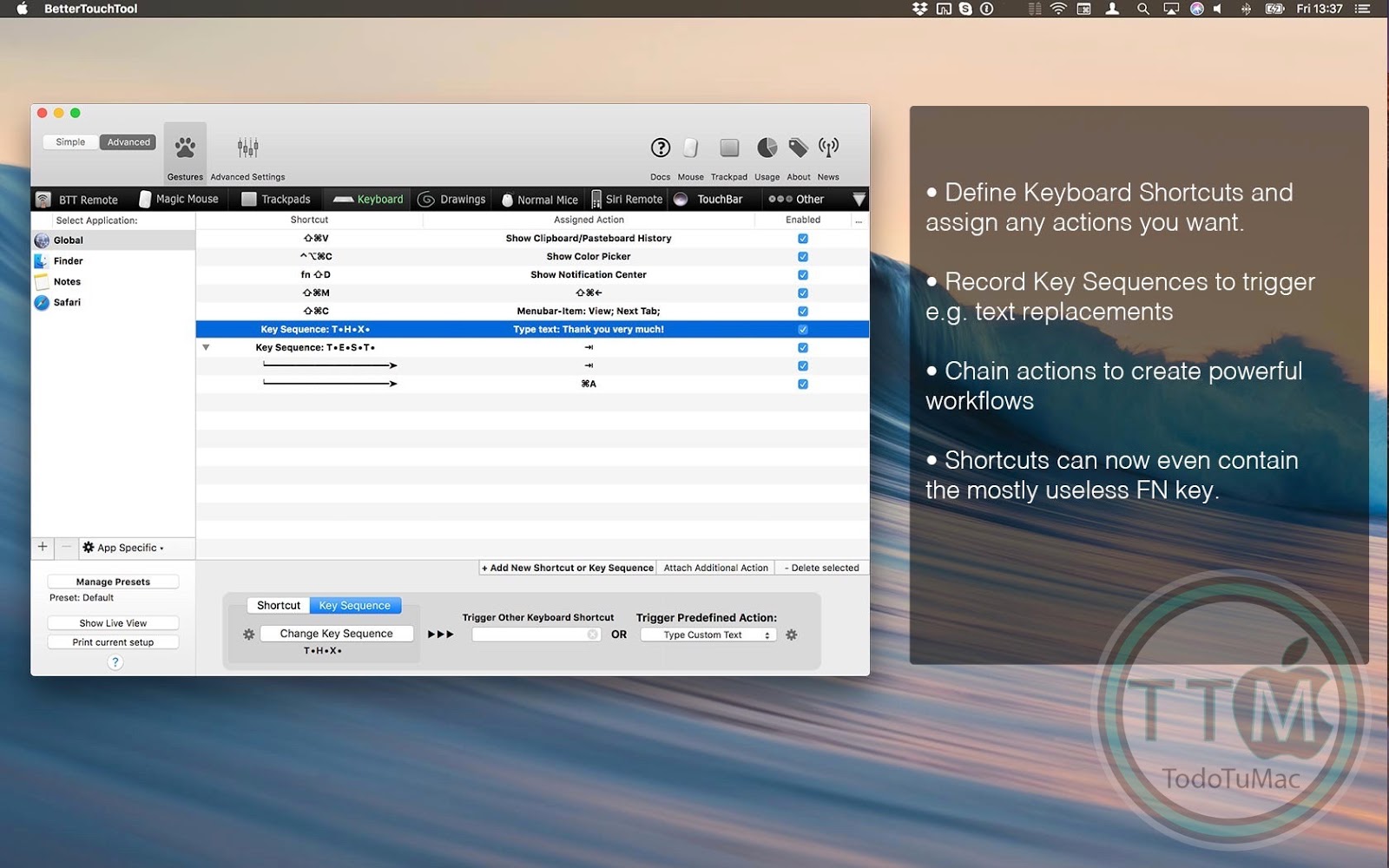Collapse the Key Sequence T•E•S•T• group
Screen dimensions: 1389x868
click(x=206, y=347)
